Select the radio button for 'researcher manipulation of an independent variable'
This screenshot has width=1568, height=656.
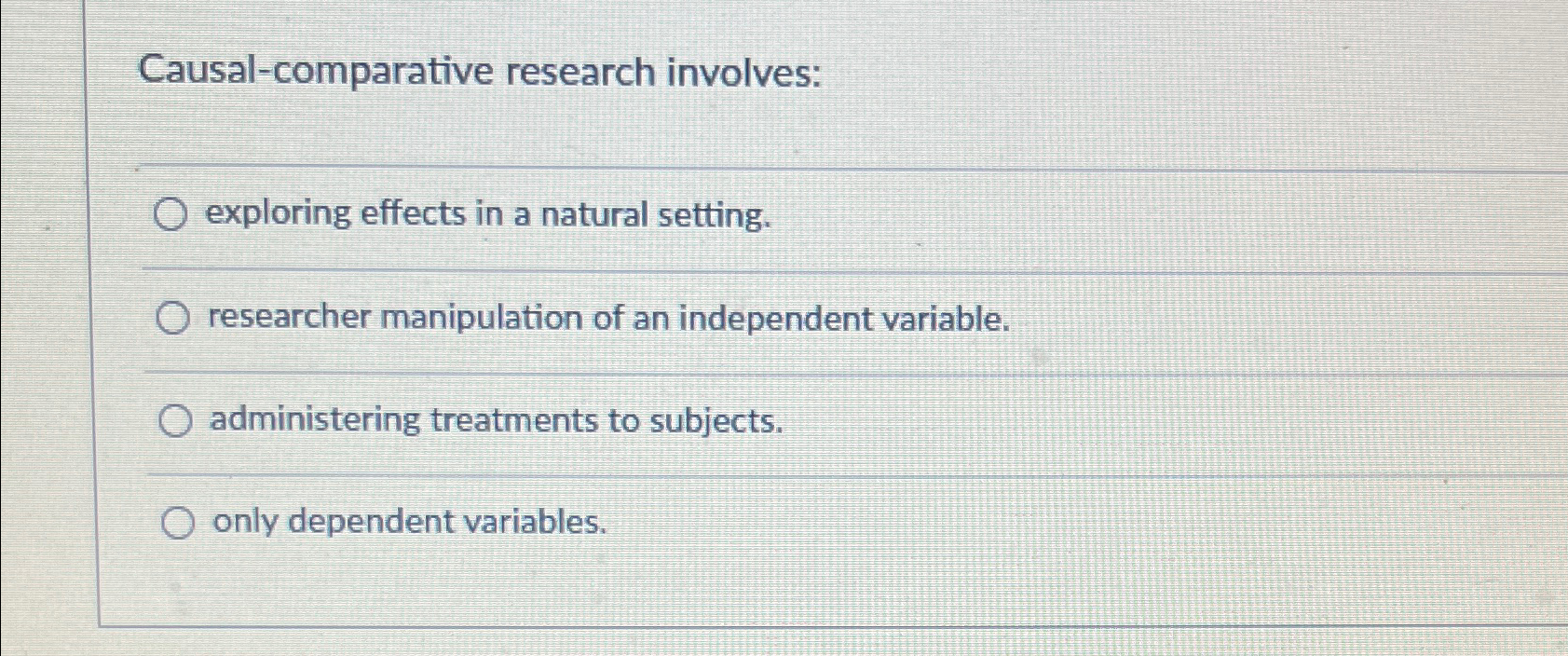tap(173, 319)
